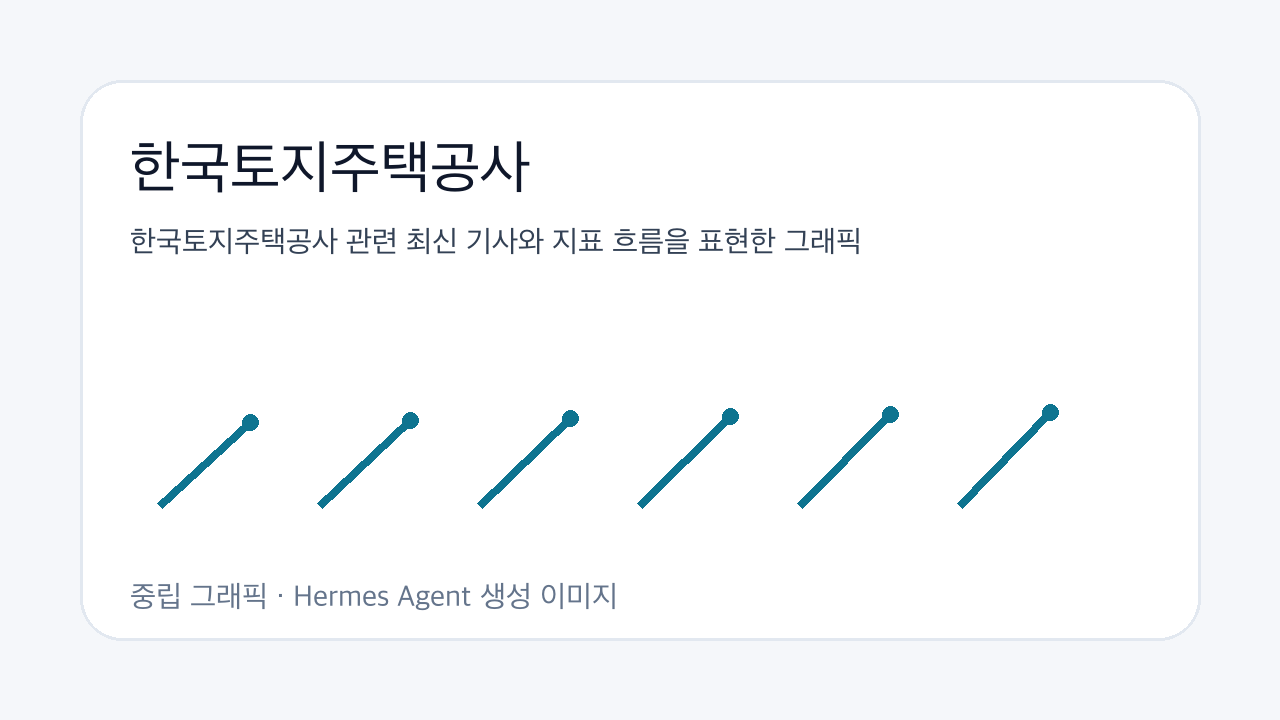Click the fourth trend line's endpoint dot

click(730, 416)
